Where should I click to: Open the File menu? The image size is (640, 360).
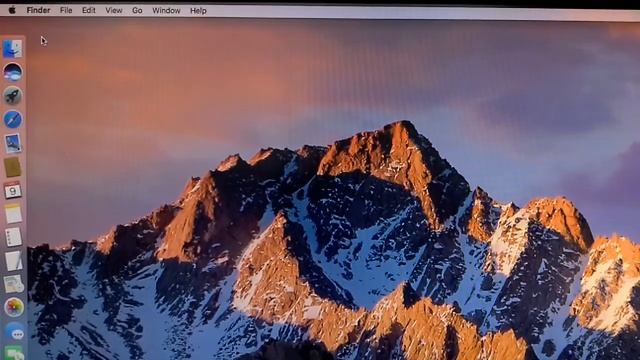pyautogui.click(x=66, y=11)
